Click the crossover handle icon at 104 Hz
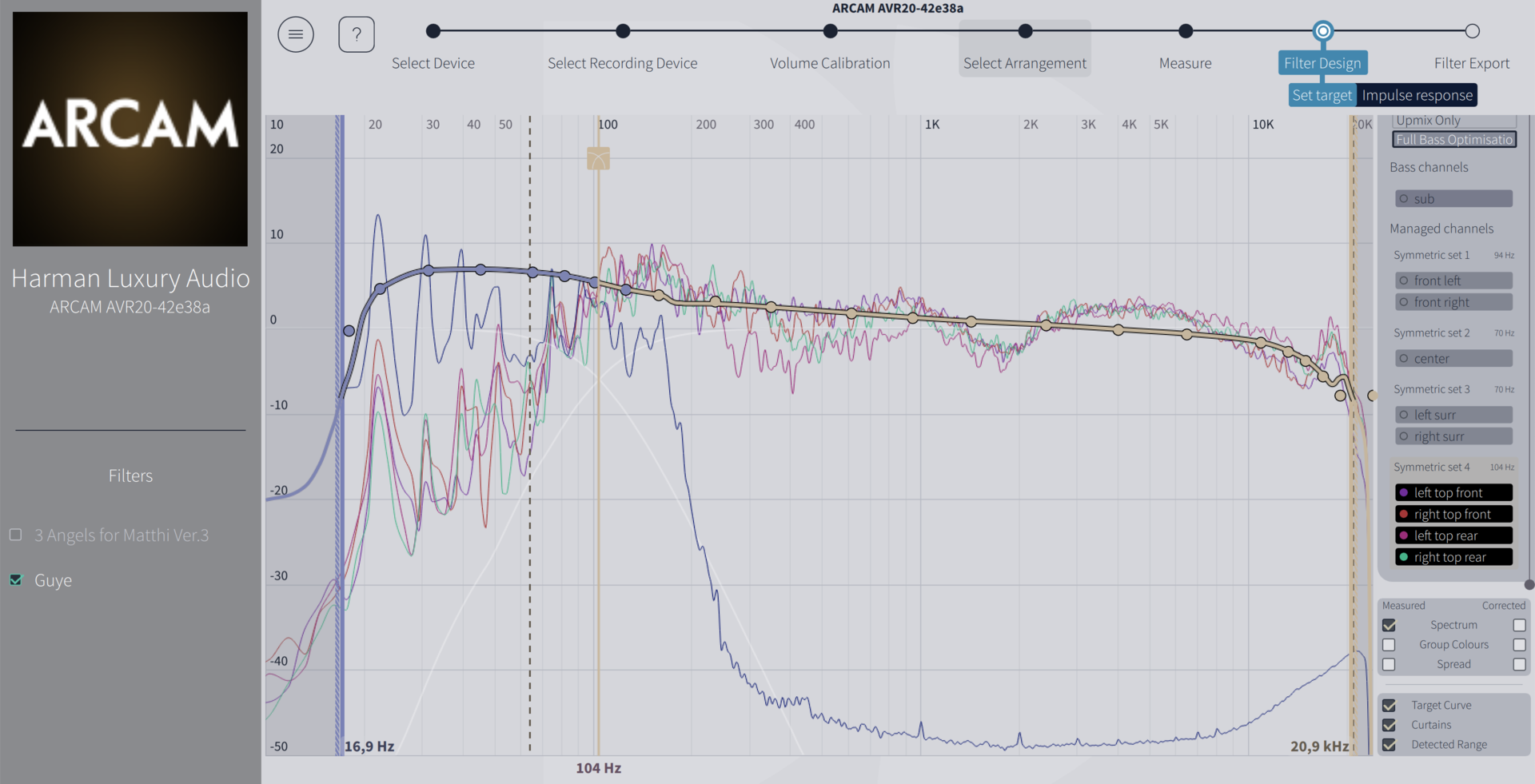Screen dimensions: 1535x784 pos(598,158)
